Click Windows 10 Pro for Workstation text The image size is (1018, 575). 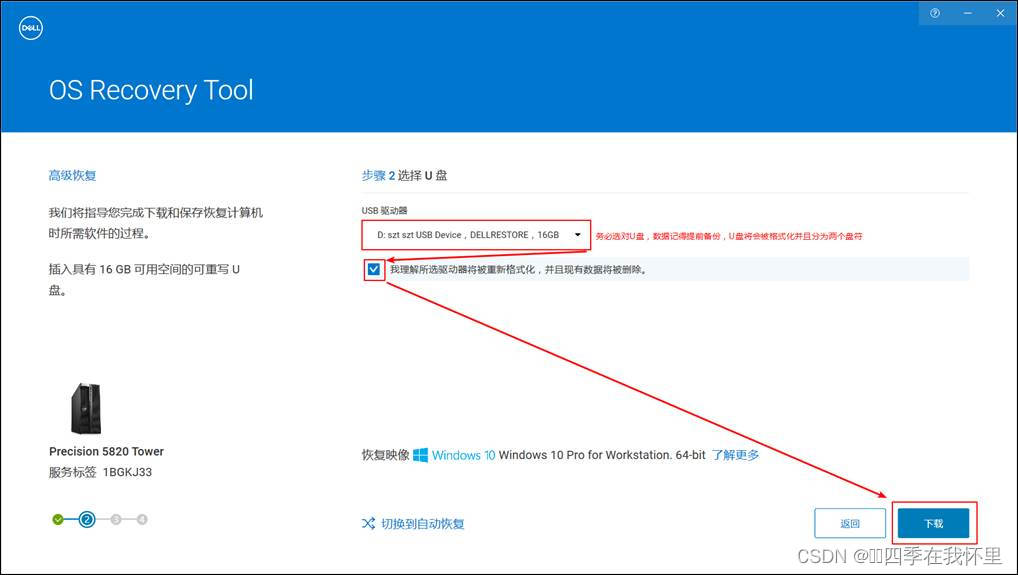[x=602, y=455]
